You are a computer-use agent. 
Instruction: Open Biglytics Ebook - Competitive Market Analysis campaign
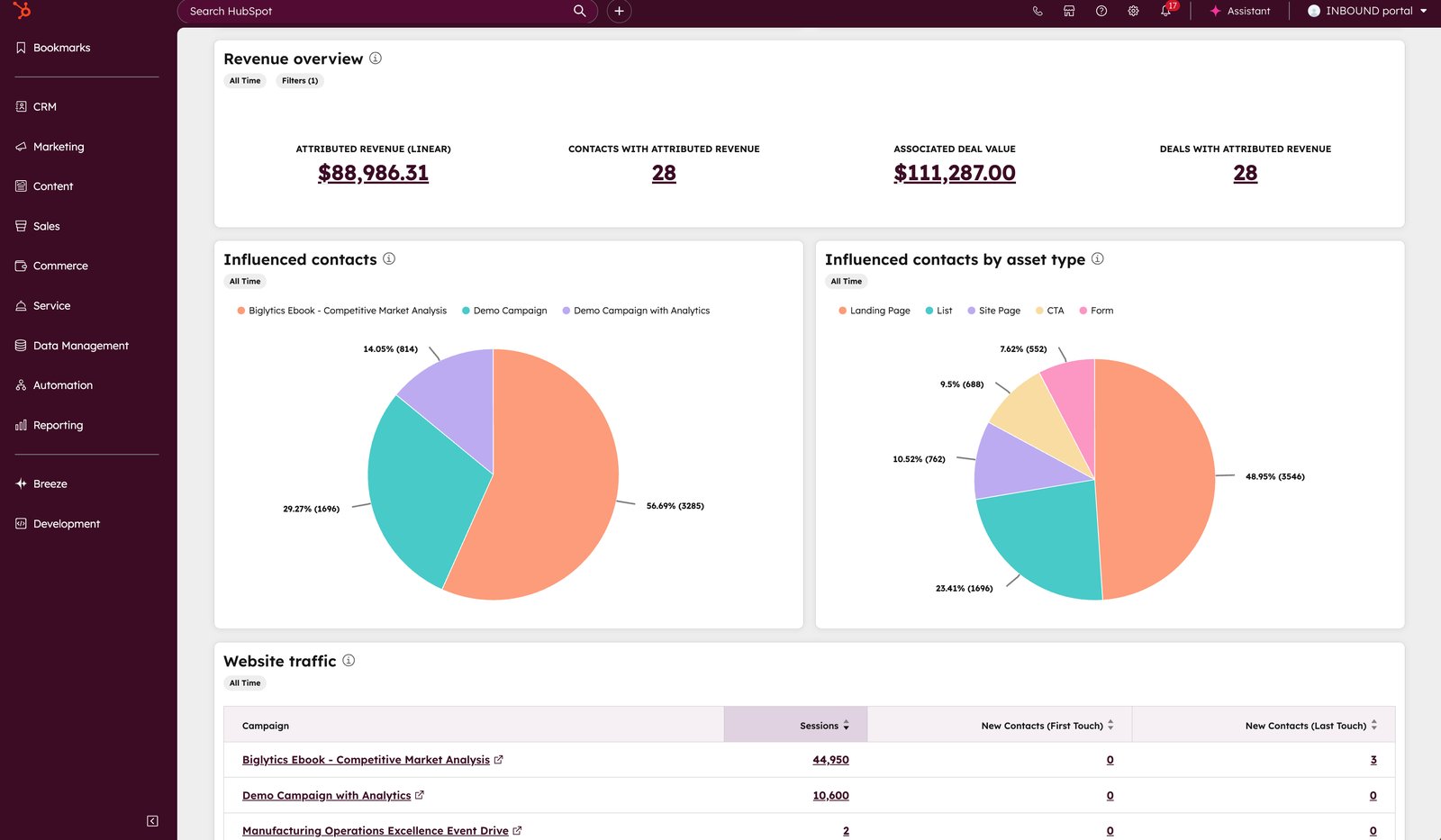point(366,760)
